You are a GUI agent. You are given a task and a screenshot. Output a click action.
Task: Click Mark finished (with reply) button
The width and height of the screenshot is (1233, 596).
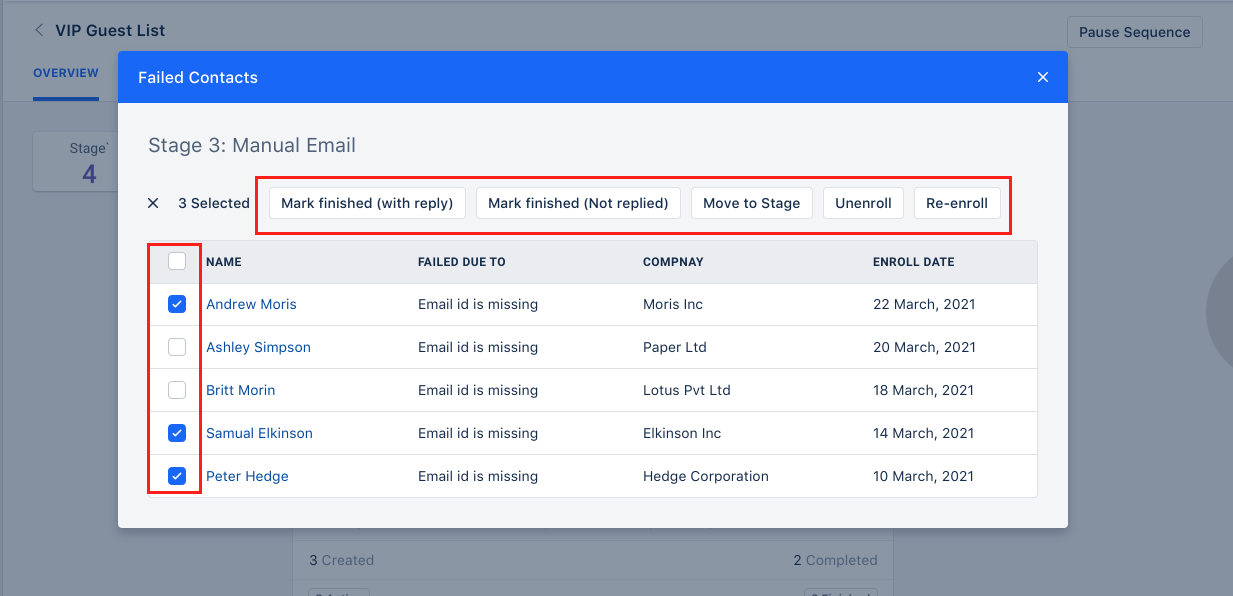pos(367,203)
